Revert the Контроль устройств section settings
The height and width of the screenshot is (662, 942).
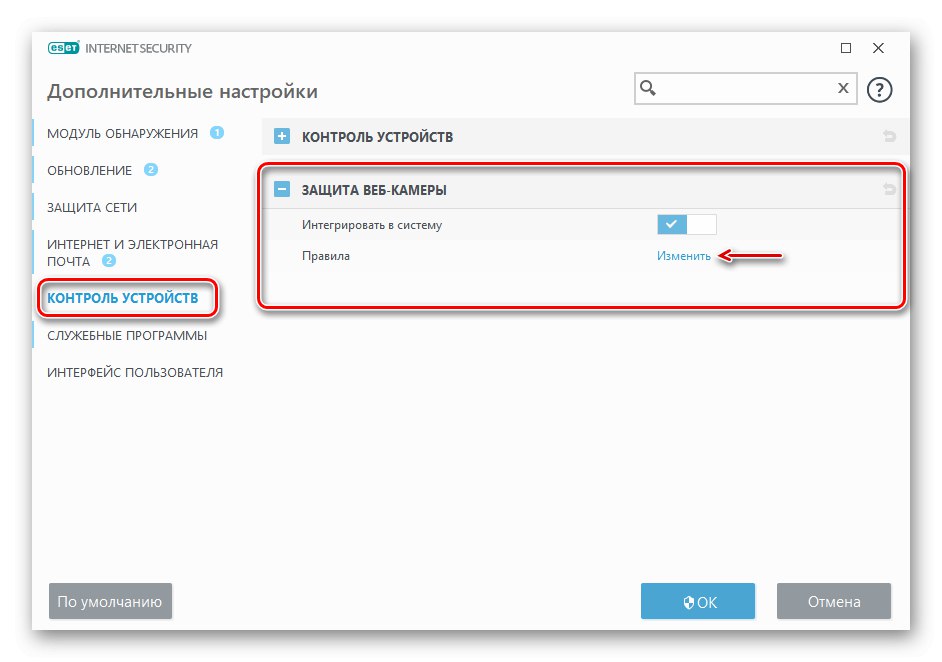point(889,137)
